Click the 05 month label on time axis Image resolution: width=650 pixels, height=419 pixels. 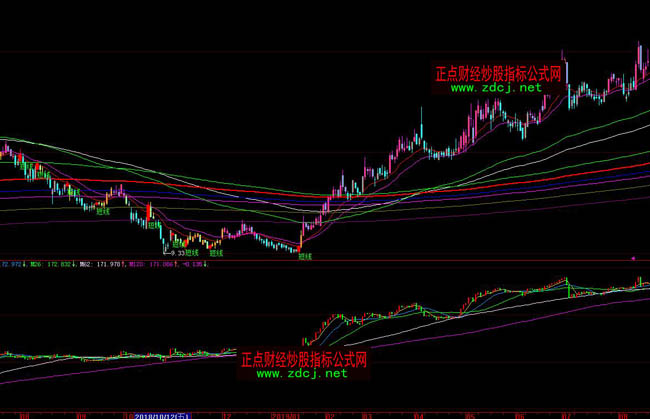click(470, 413)
